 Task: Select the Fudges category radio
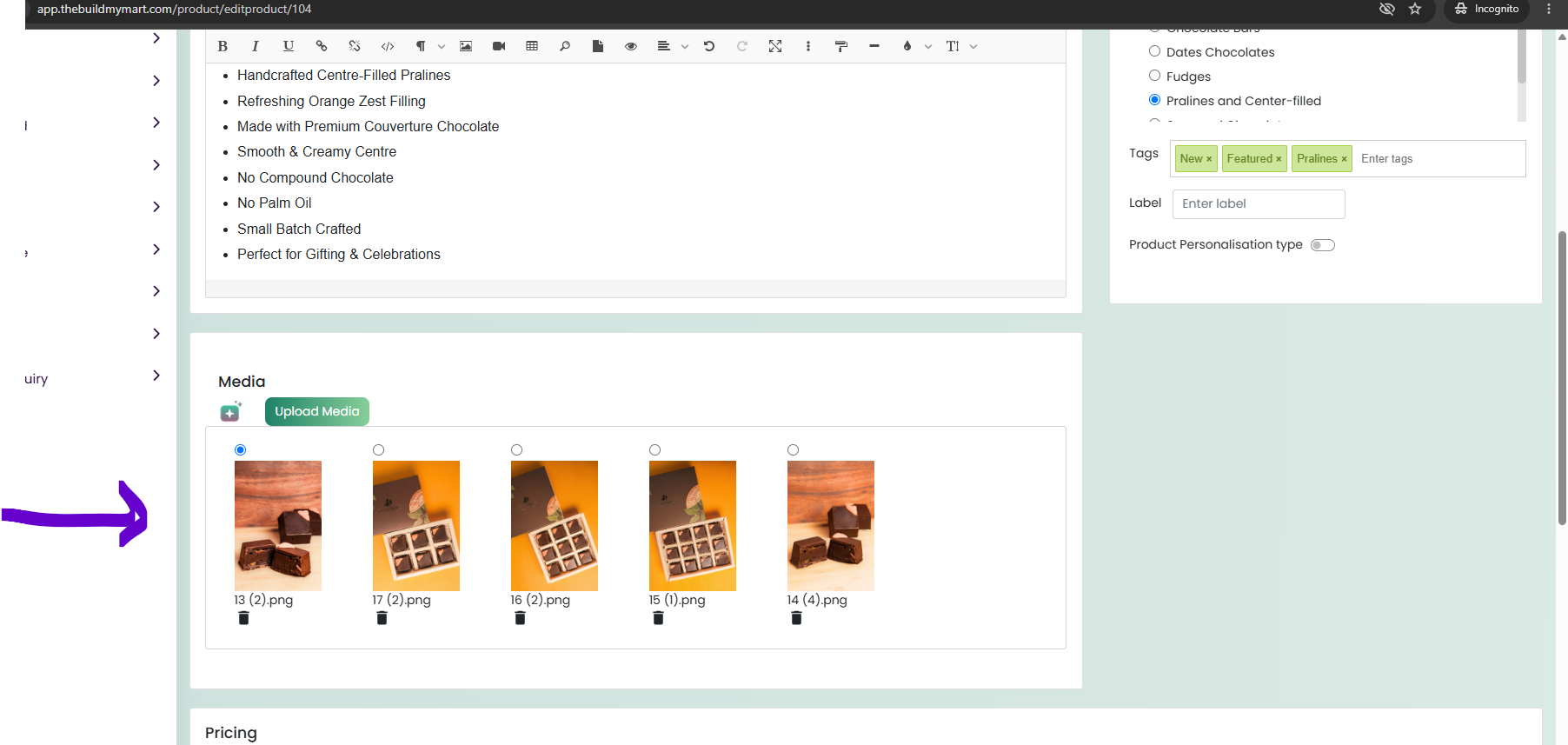tap(1154, 76)
